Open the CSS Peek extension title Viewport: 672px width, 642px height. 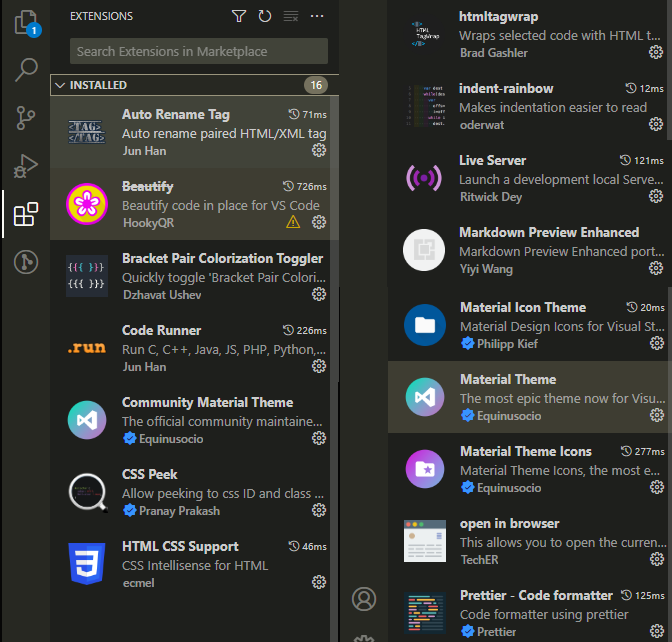pos(149,474)
